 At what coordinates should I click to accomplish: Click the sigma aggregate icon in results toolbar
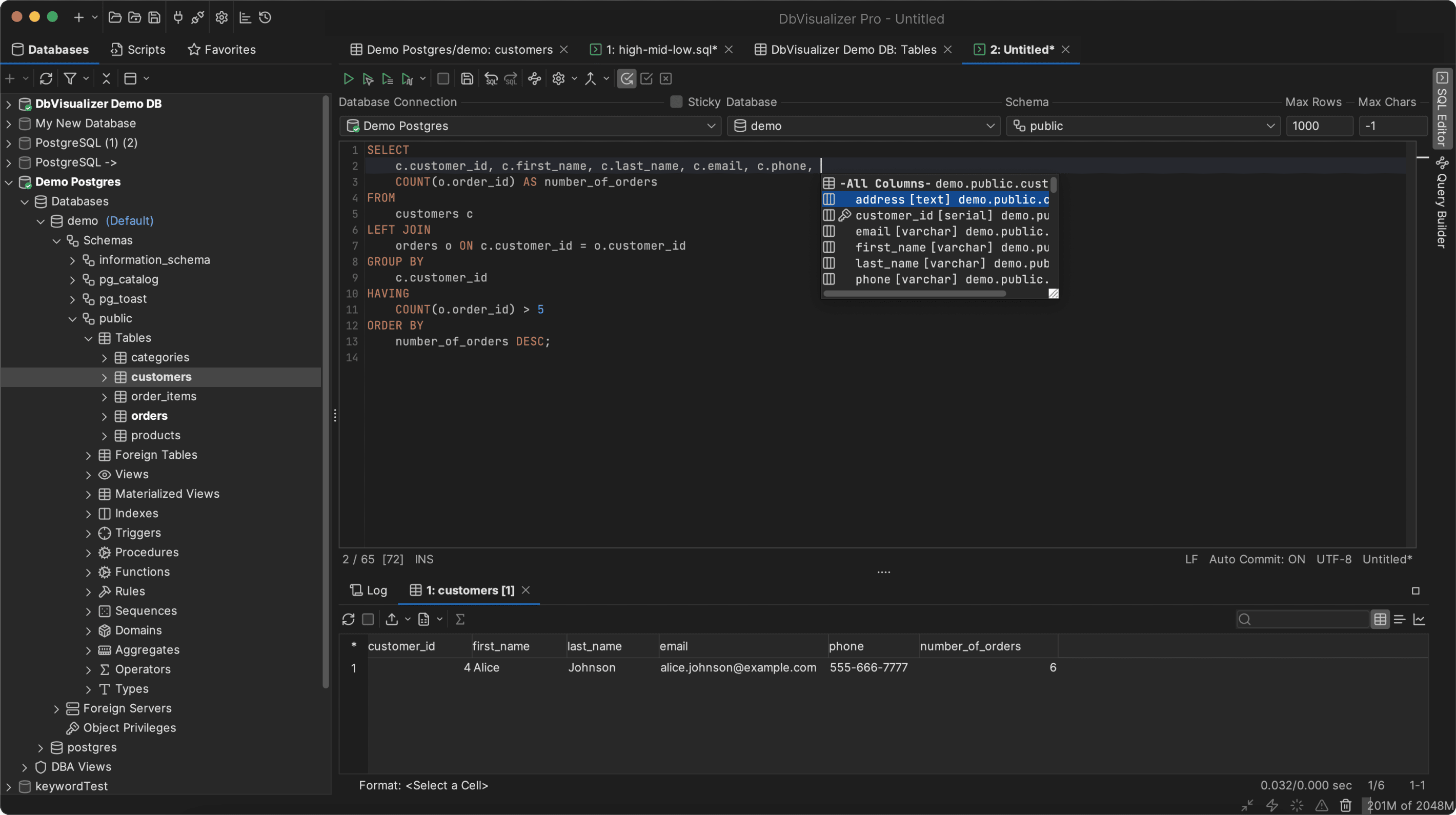[460, 619]
